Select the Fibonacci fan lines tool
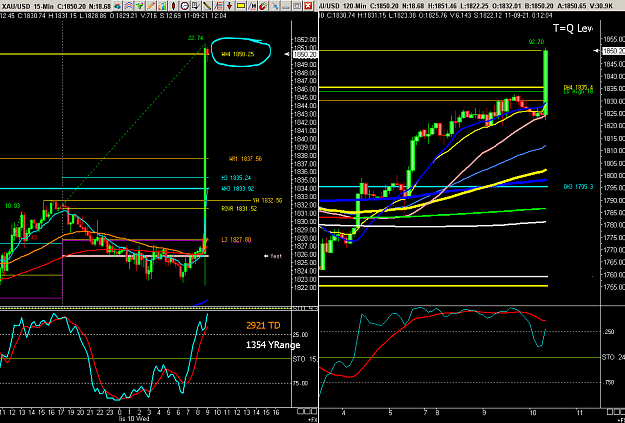Viewport: 625px width, 423px height. click(x=218, y=6)
